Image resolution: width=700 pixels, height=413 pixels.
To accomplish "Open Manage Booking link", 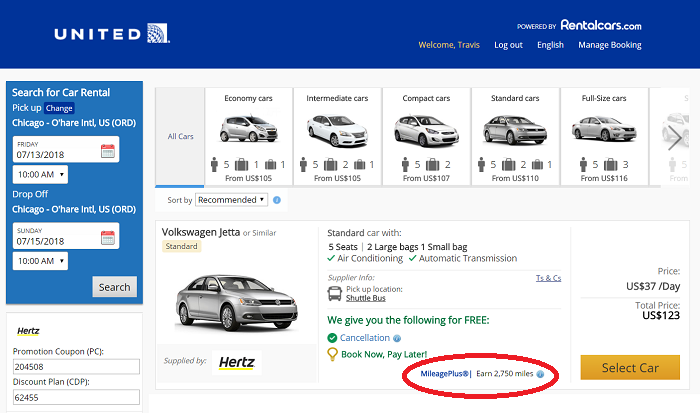I will (x=610, y=45).
